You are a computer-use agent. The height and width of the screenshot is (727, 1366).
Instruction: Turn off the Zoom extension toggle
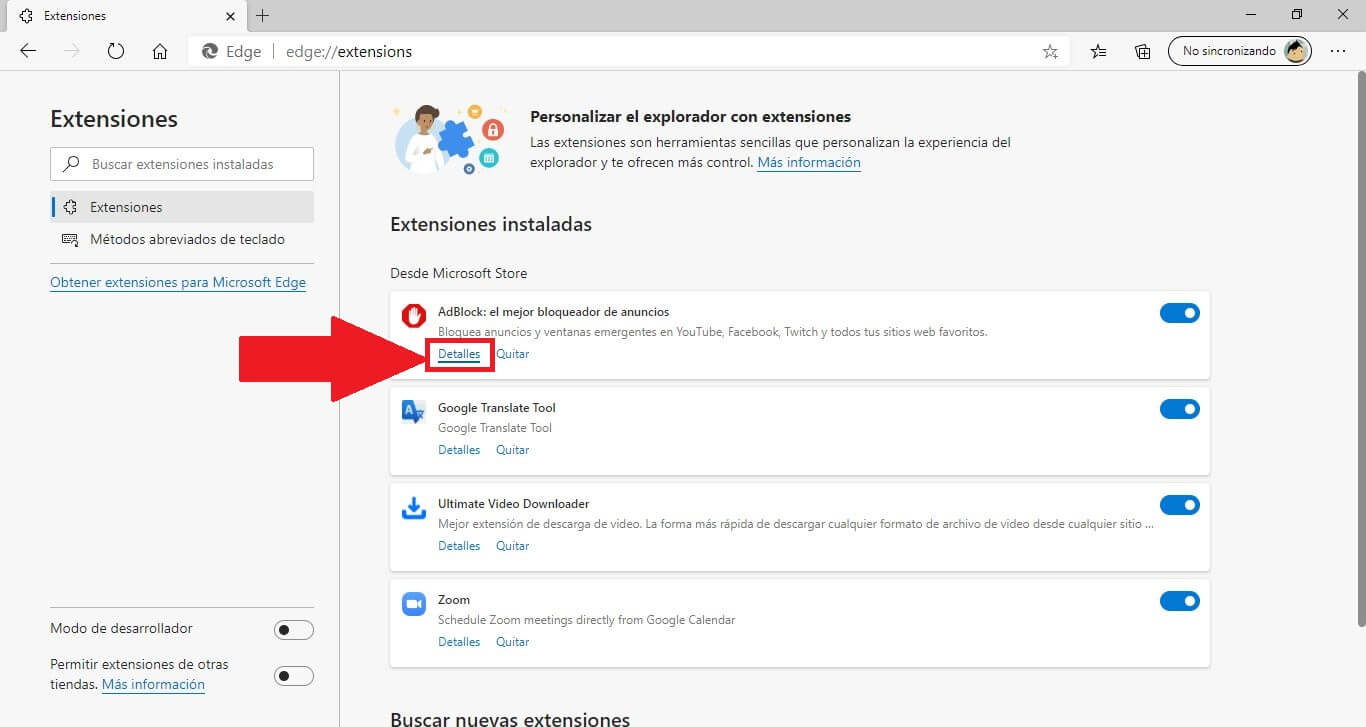tap(1180, 601)
